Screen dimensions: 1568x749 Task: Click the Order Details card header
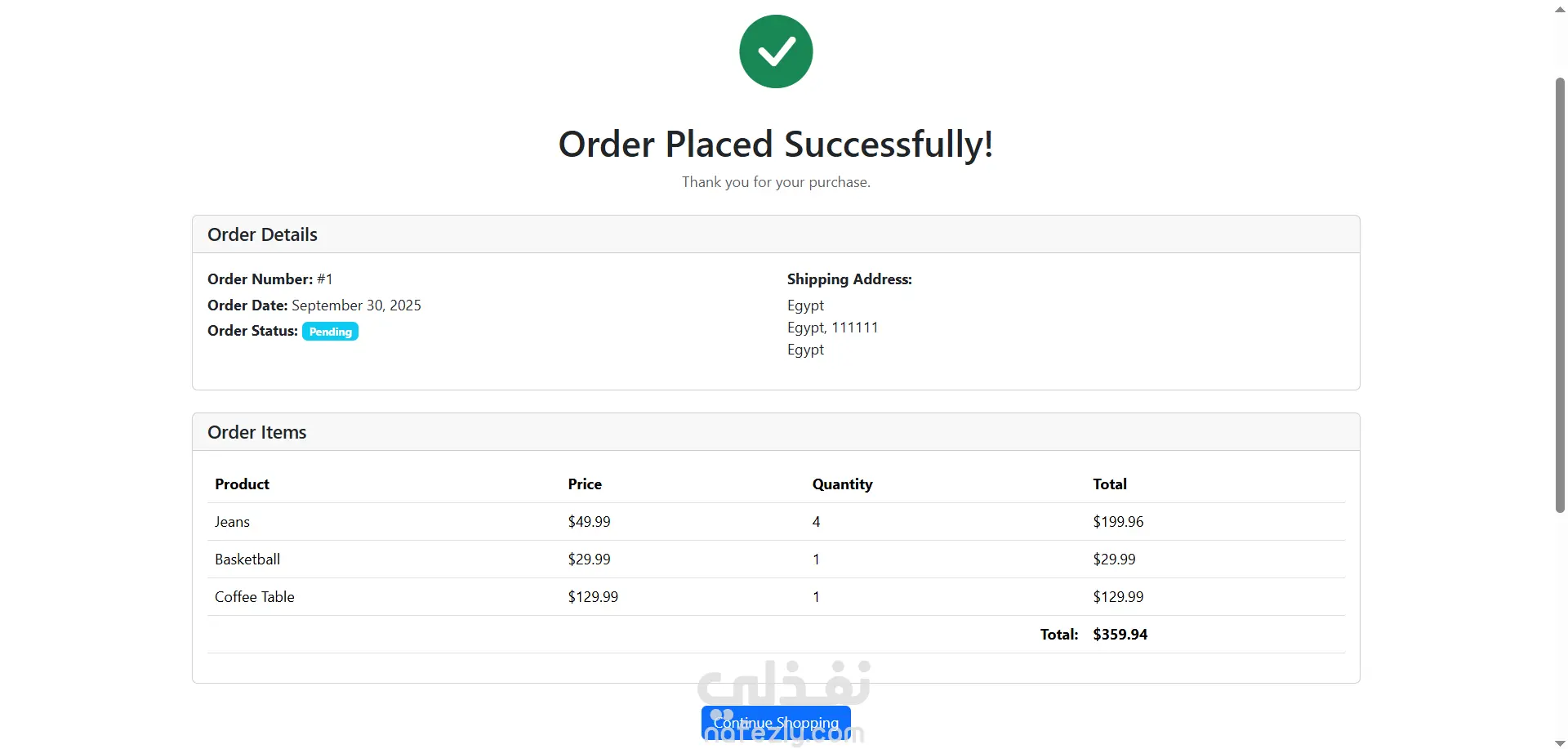[x=262, y=234]
